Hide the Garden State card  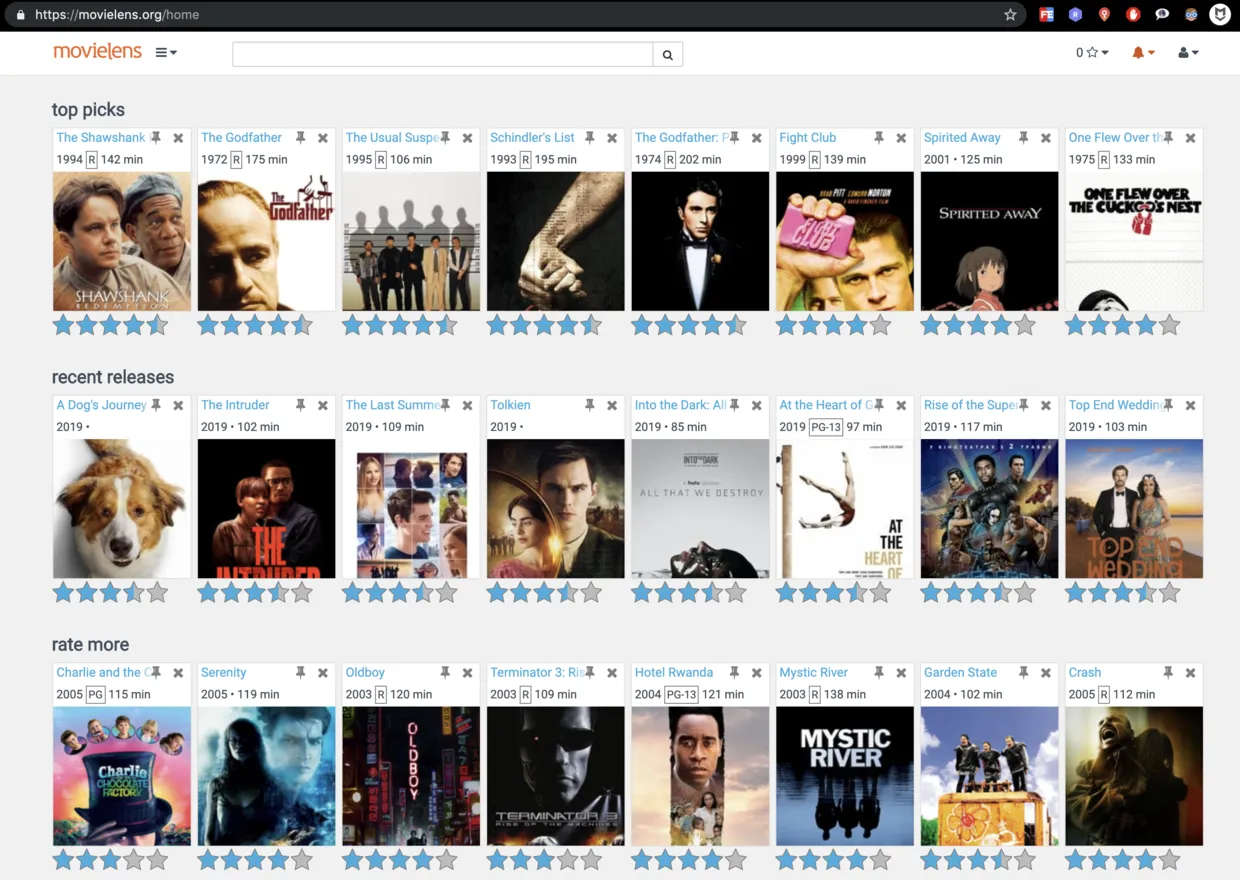(1046, 673)
